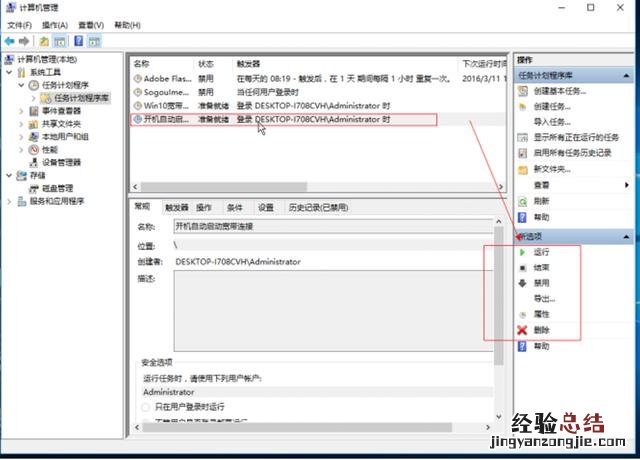This screenshot has height=460, width=640.
Task: Click the 刷新 (Refresh) action
Action: [x=541, y=200]
